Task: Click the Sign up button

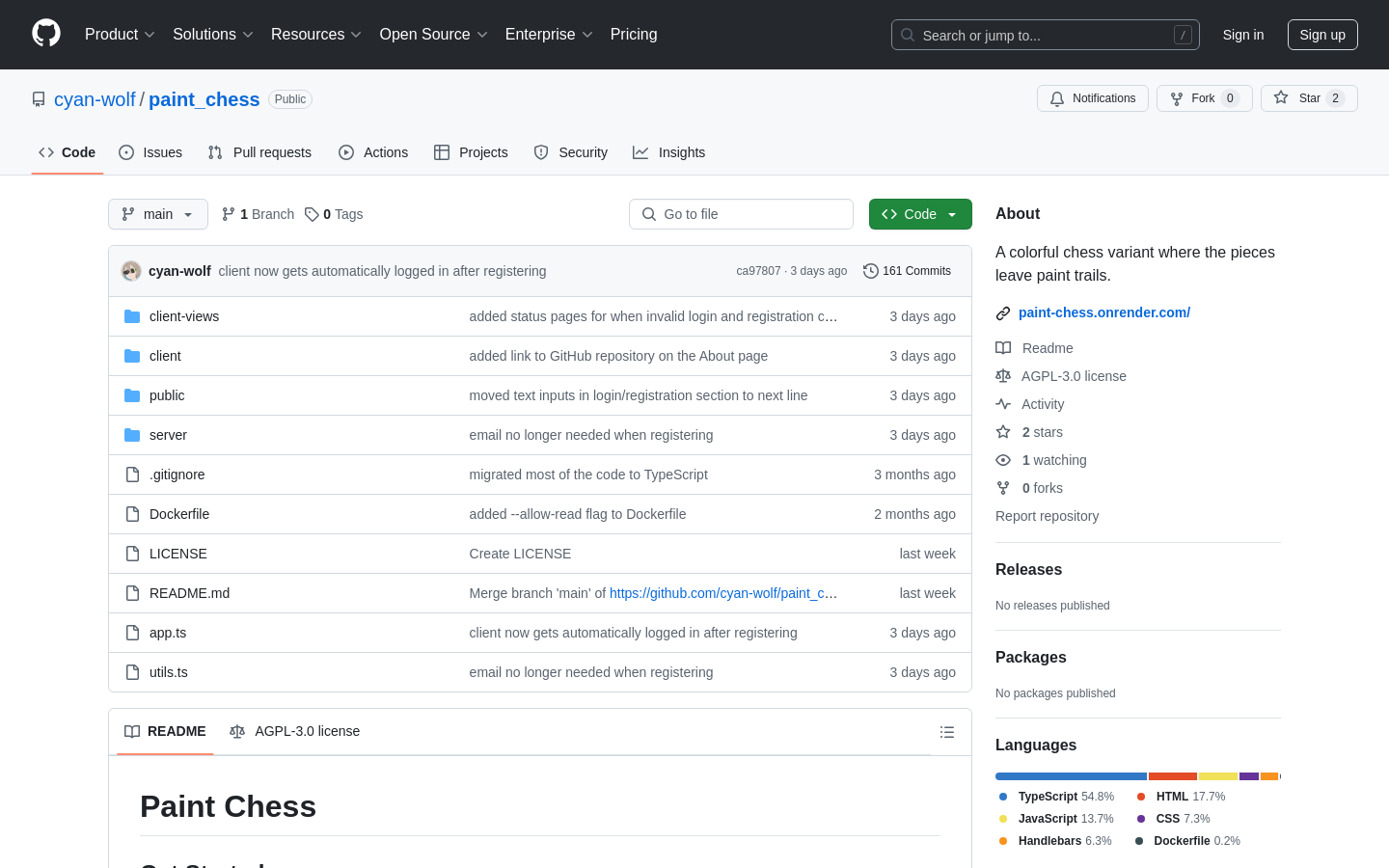Action: pyautogui.click(x=1322, y=35)
